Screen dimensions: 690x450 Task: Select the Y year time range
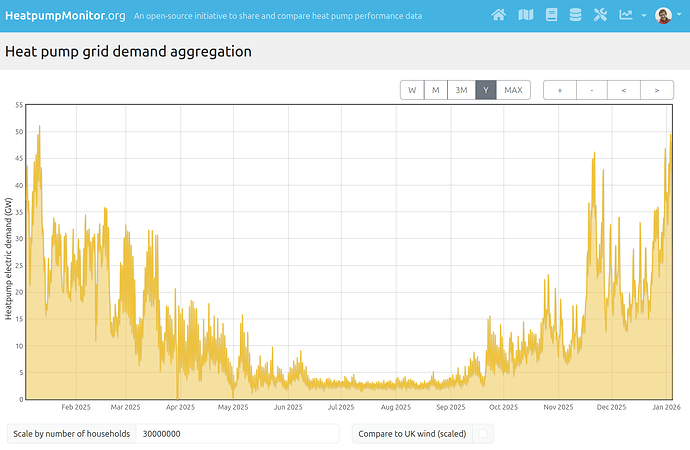tap(486, 90)
